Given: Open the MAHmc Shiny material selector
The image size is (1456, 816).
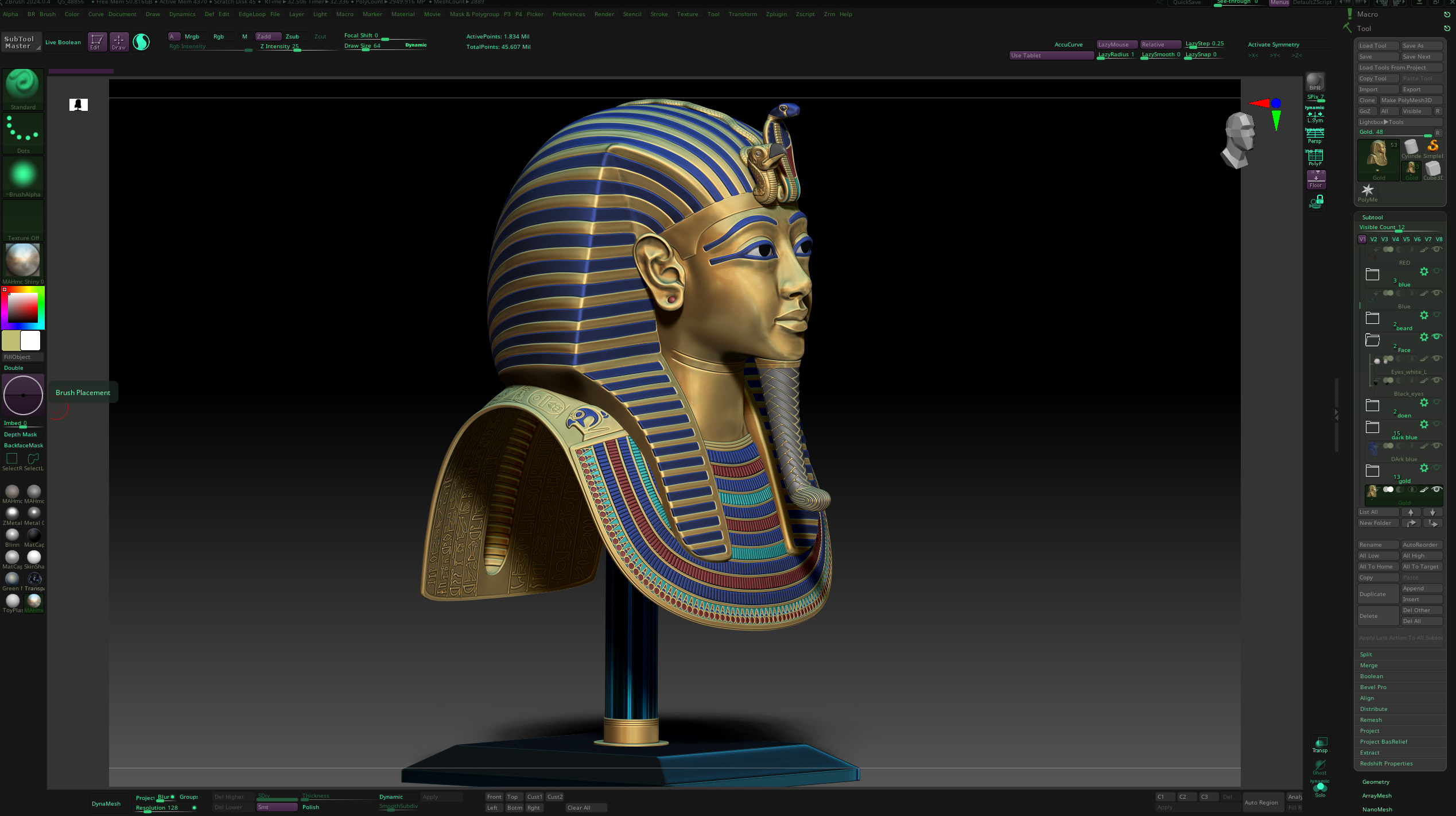Looking at the screenshot, I should [x=23, y=264].
